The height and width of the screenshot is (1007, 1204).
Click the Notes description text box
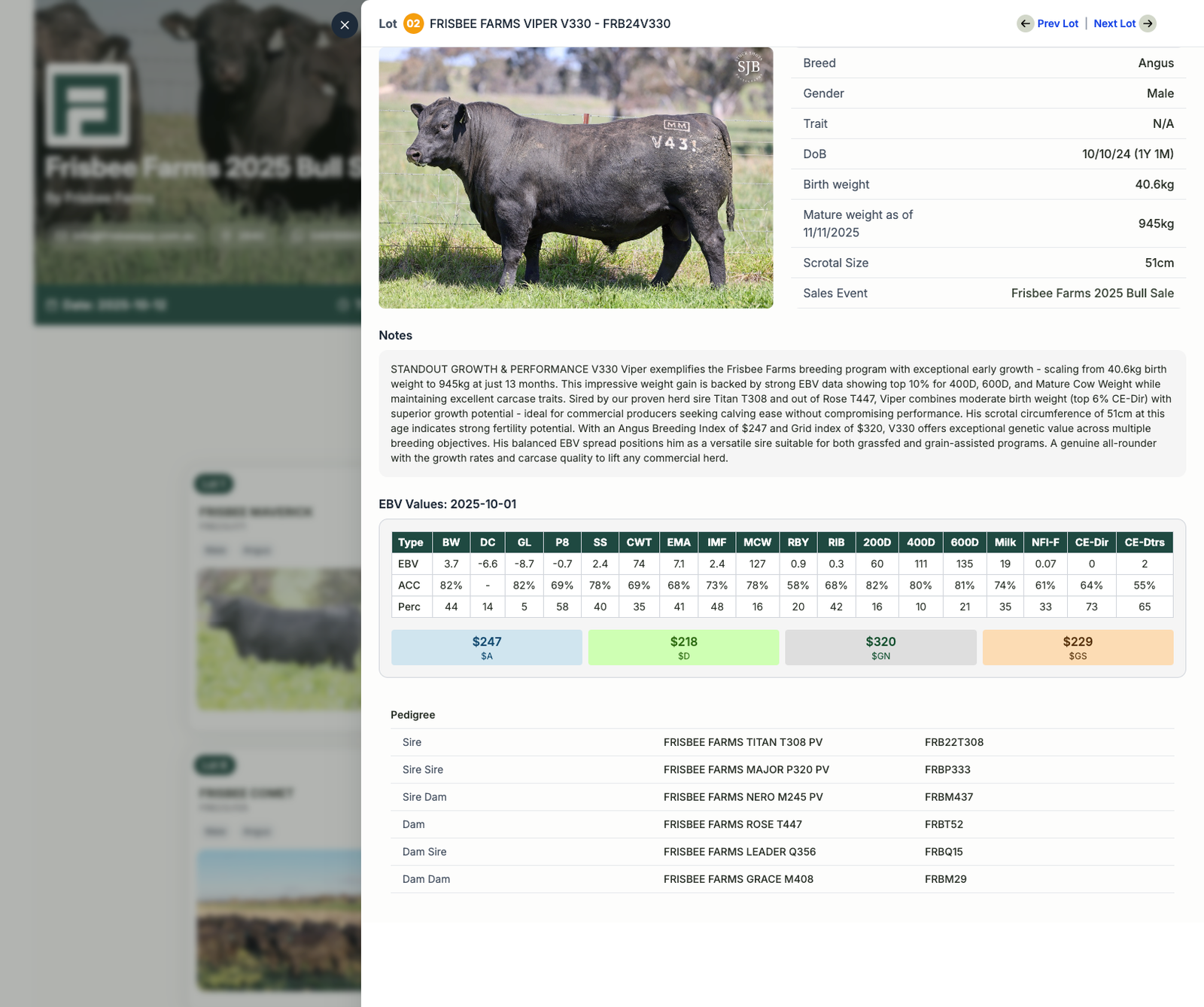coord(782,413)
